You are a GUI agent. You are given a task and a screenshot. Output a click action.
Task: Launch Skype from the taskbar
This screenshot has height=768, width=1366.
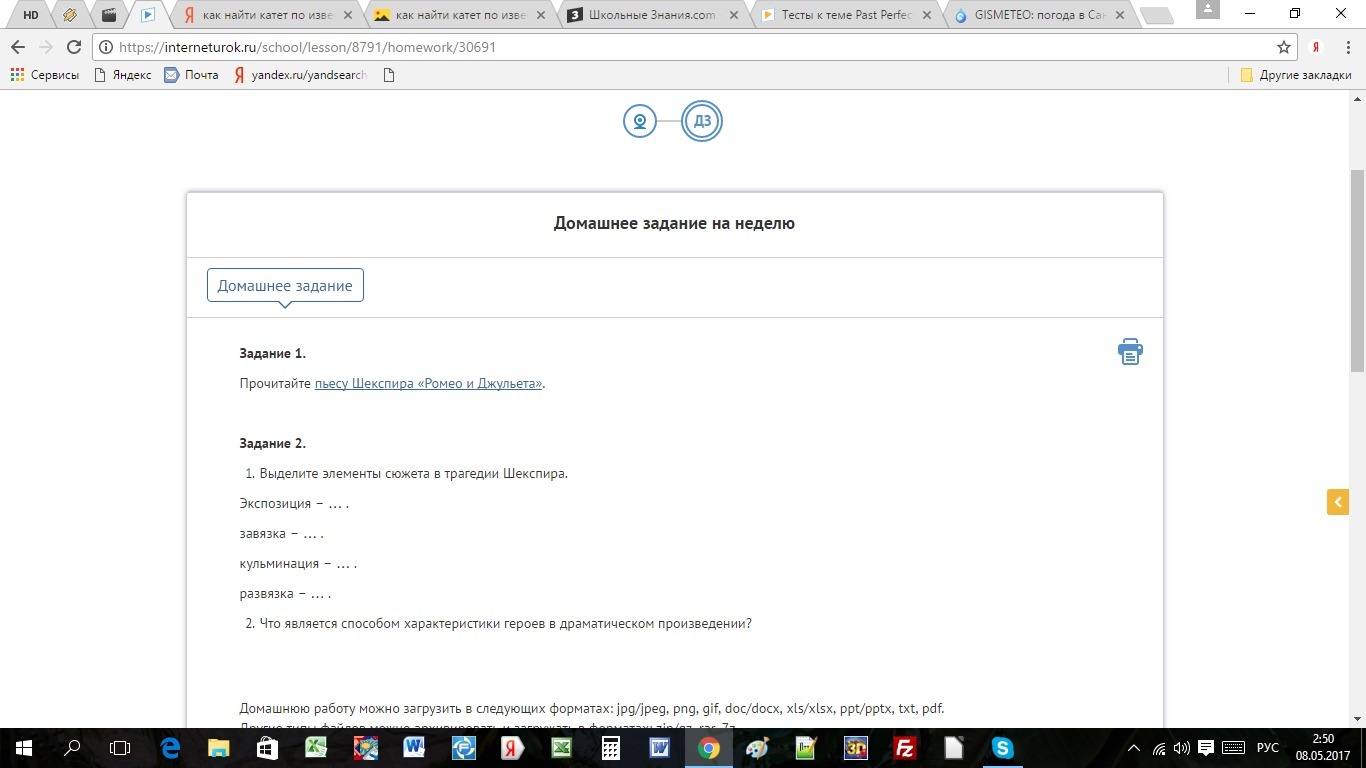pos(1002,747)
